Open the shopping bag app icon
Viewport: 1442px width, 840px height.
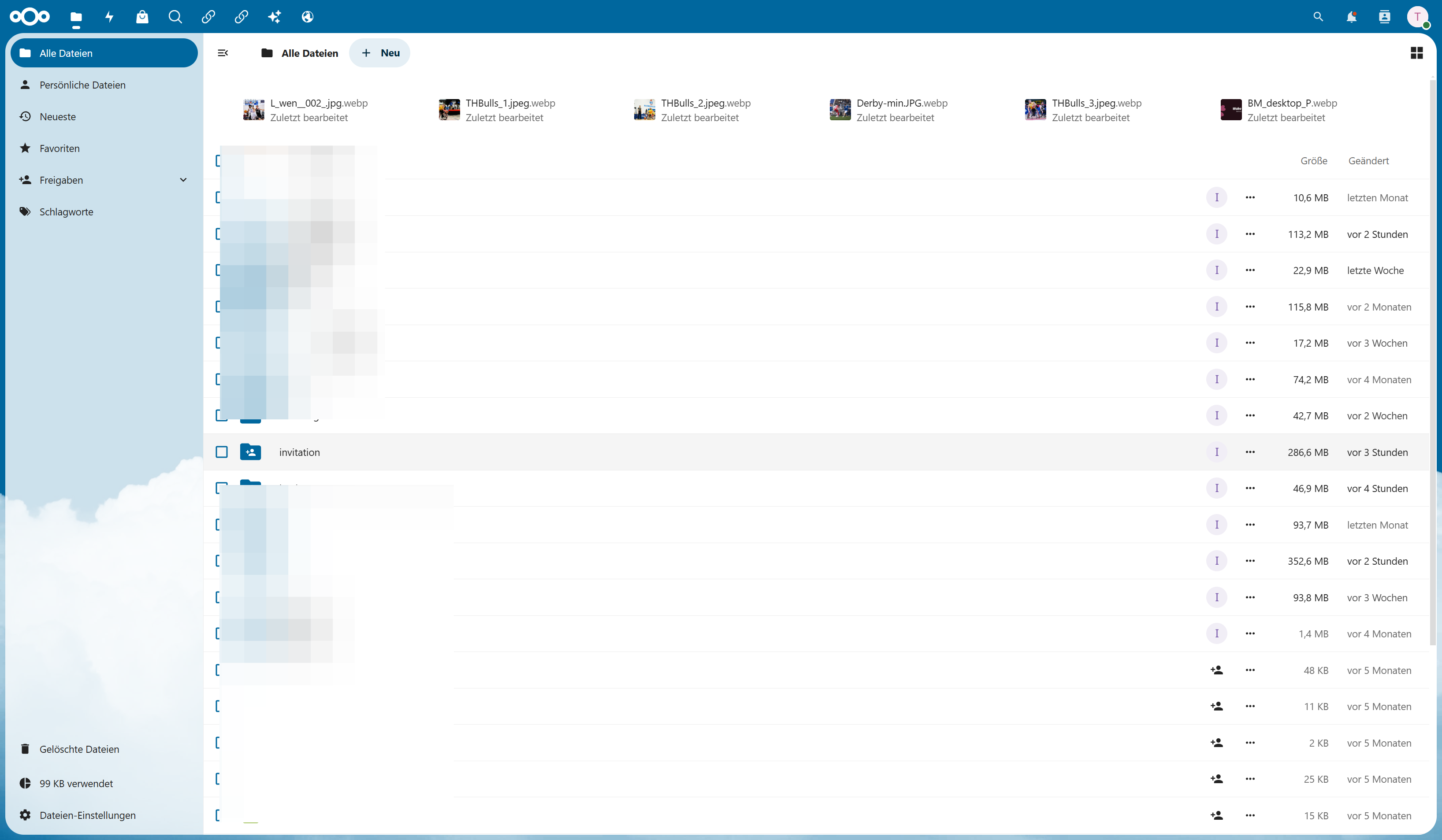click(x=142, y=17)
